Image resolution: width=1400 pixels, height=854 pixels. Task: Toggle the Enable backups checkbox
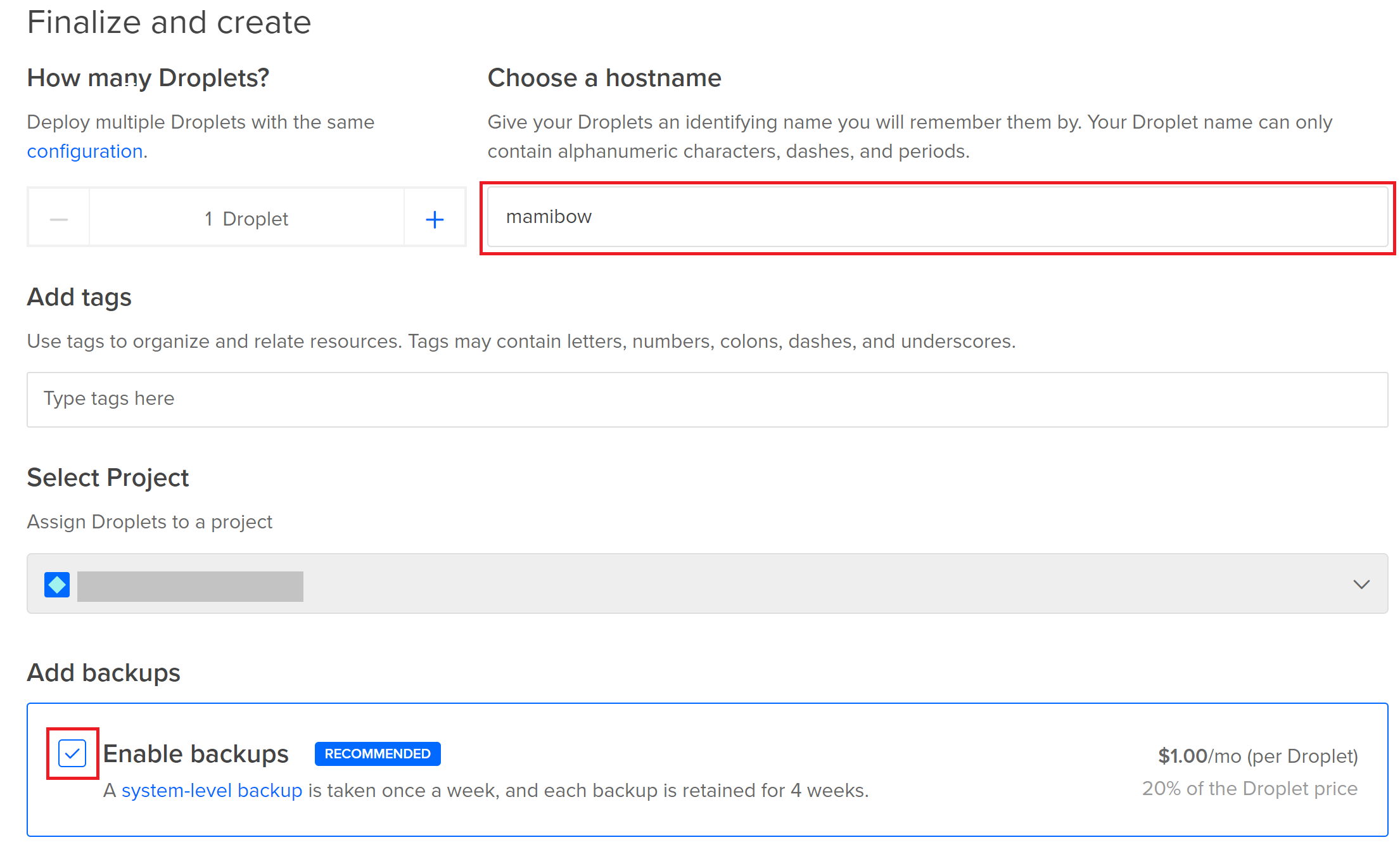click(x=72, y=753)
